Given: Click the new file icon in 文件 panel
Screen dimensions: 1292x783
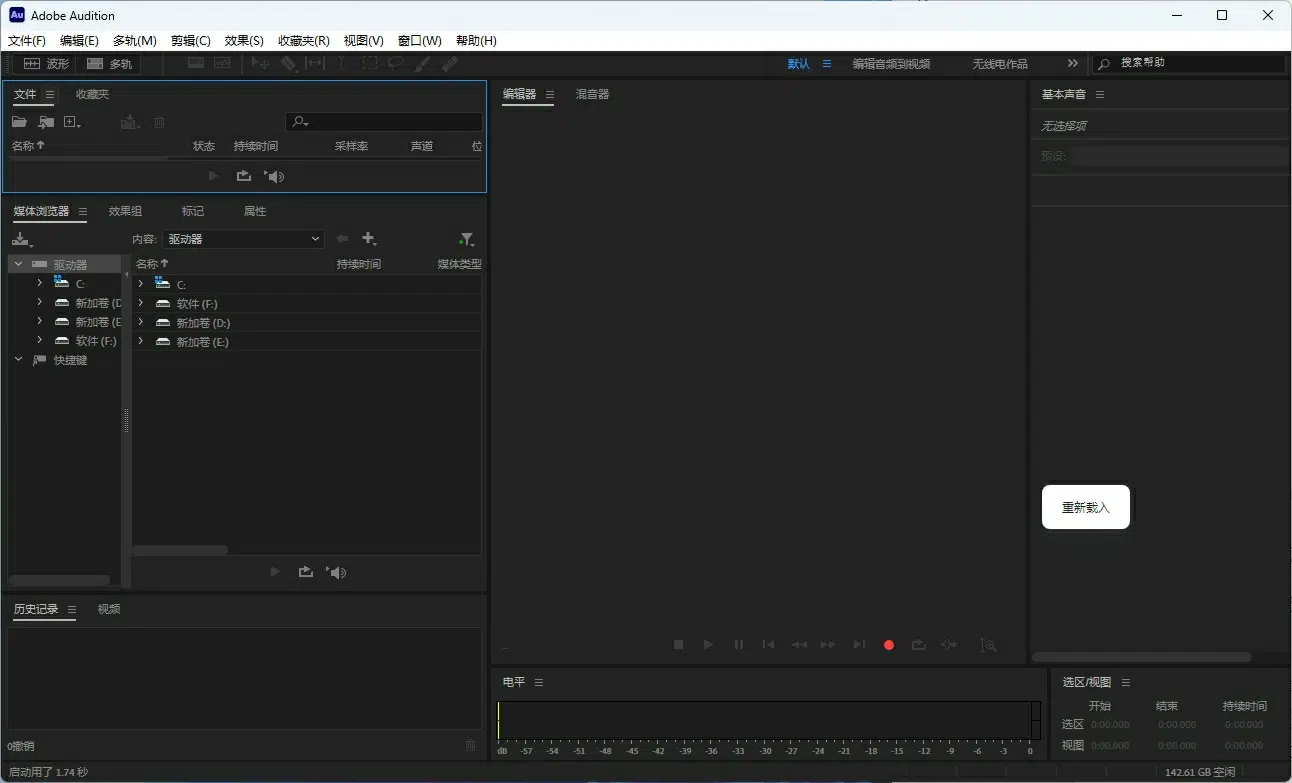Looking at the screenshot, I should point(72,122).
